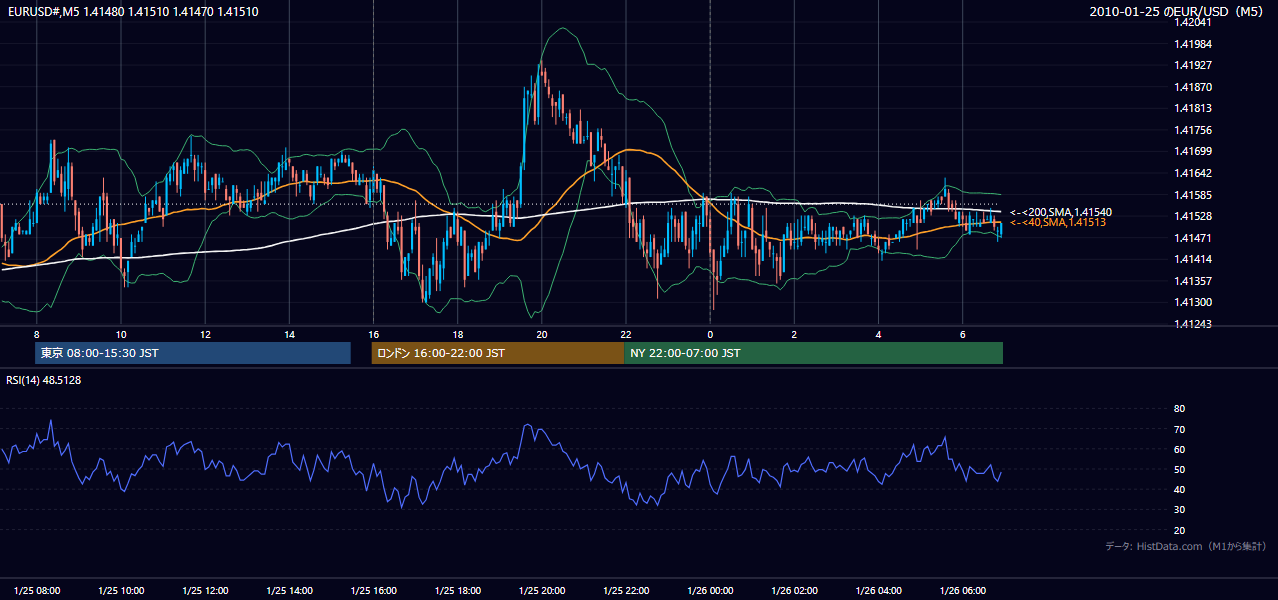Screen dimensions: 1278x600
Task: Click the RSI(14) 48.5128 indicator label
Action: [44, 380]
